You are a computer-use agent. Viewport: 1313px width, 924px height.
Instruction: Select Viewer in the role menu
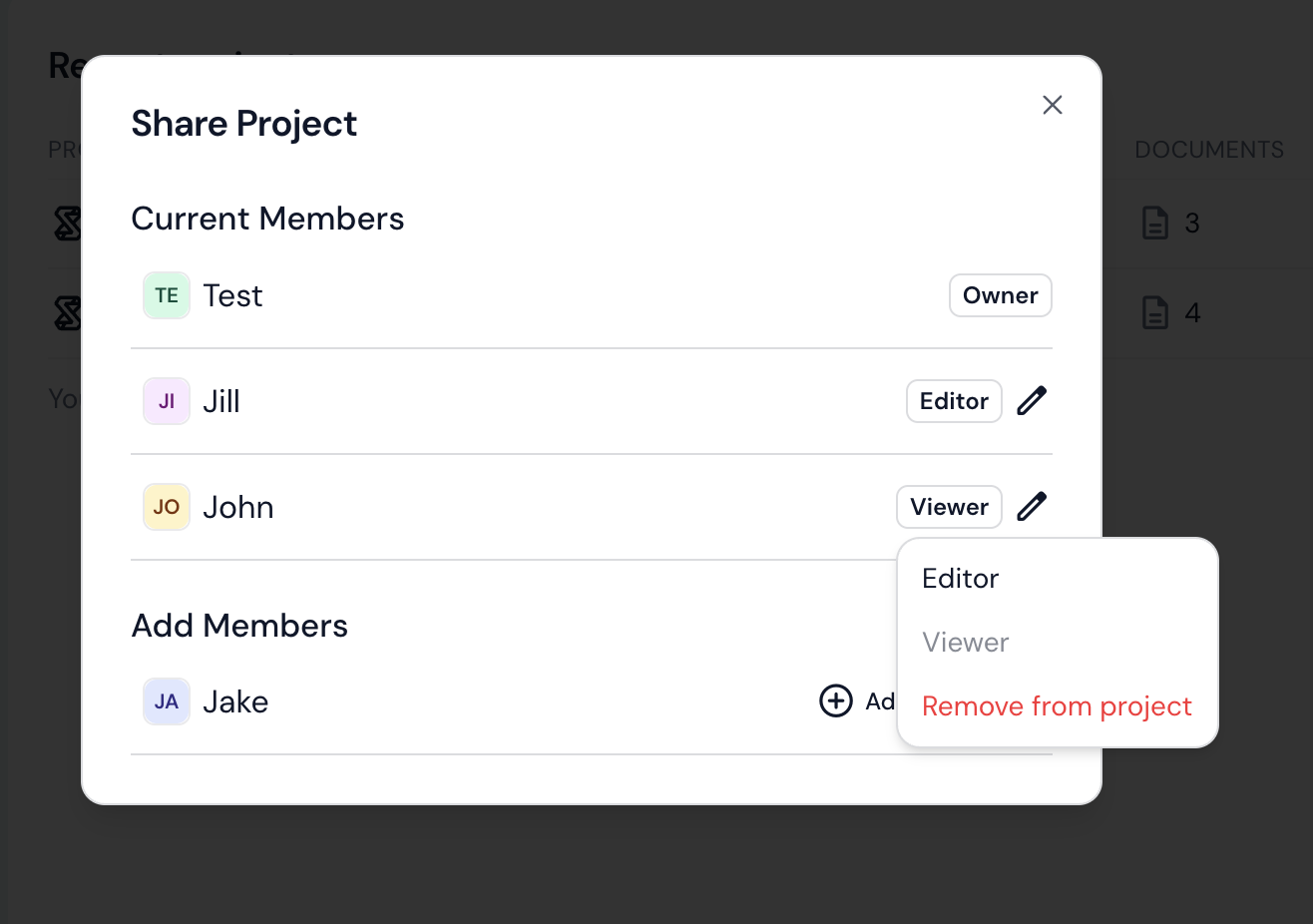click(965, 643)
